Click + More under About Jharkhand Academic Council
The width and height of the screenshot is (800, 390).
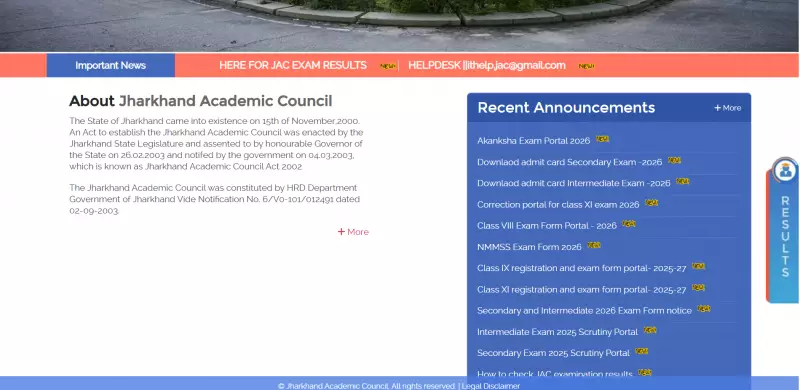click(x=353, y=232)
